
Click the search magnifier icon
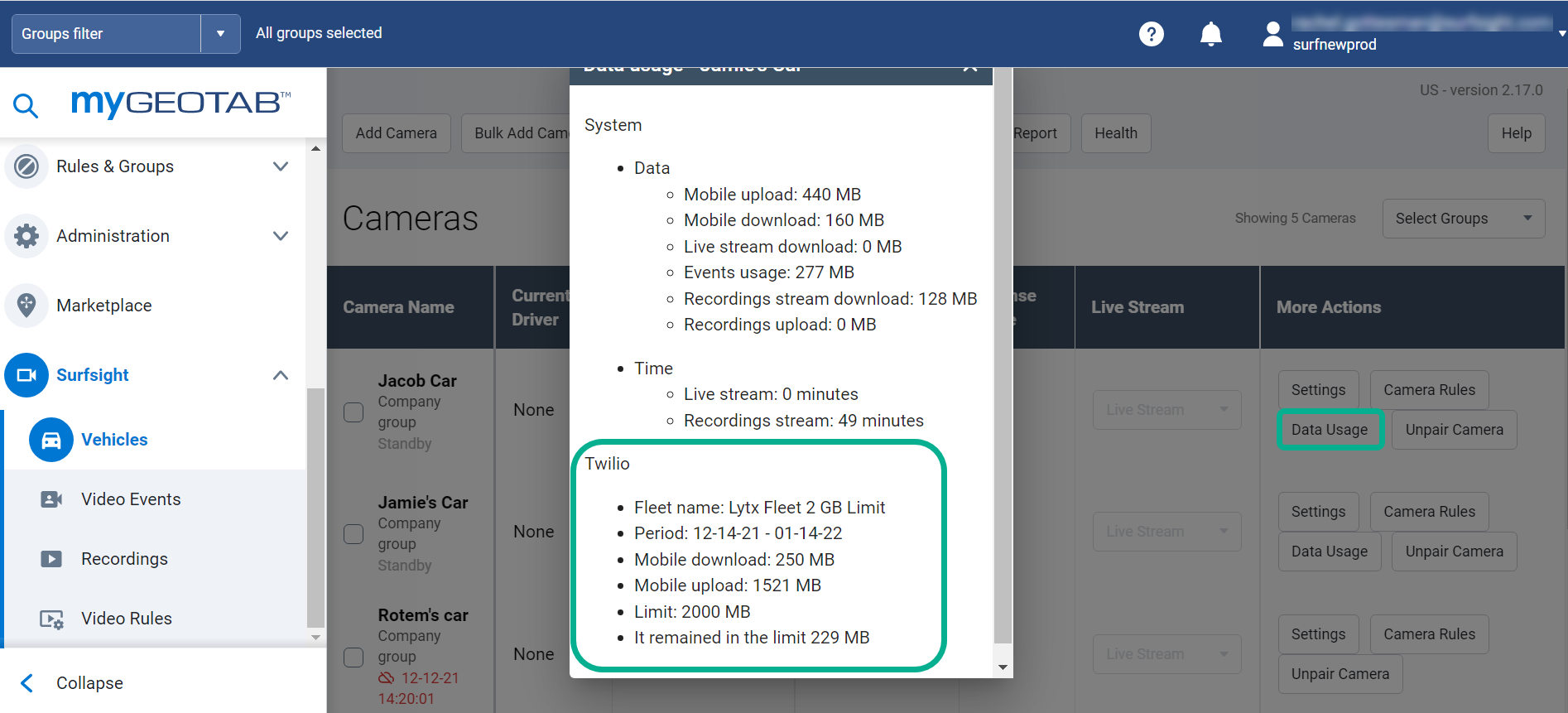coord(26,105)
